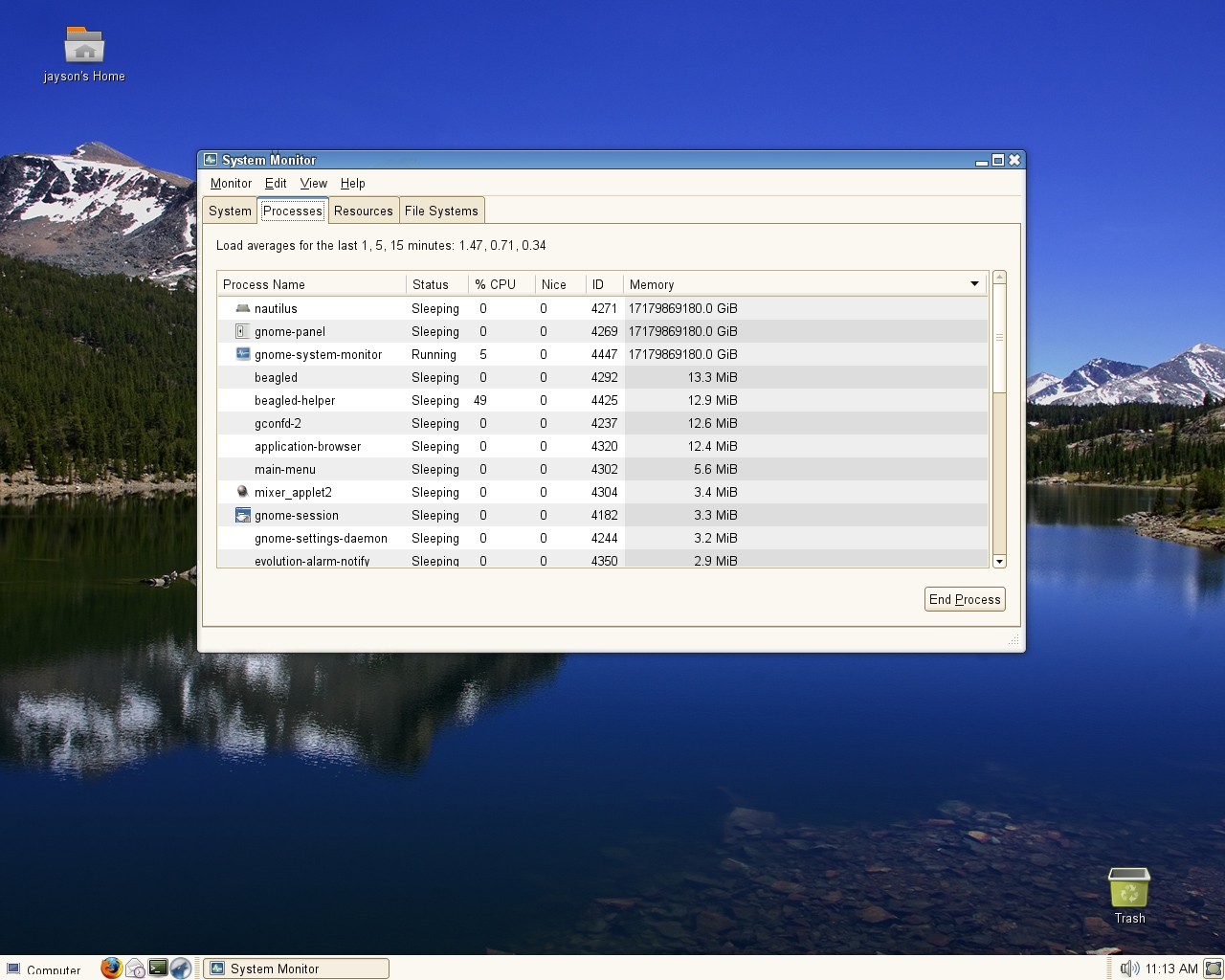1225x980 pixels.
Task: Sort by the % CPU column header
Action: coord(501,284)
